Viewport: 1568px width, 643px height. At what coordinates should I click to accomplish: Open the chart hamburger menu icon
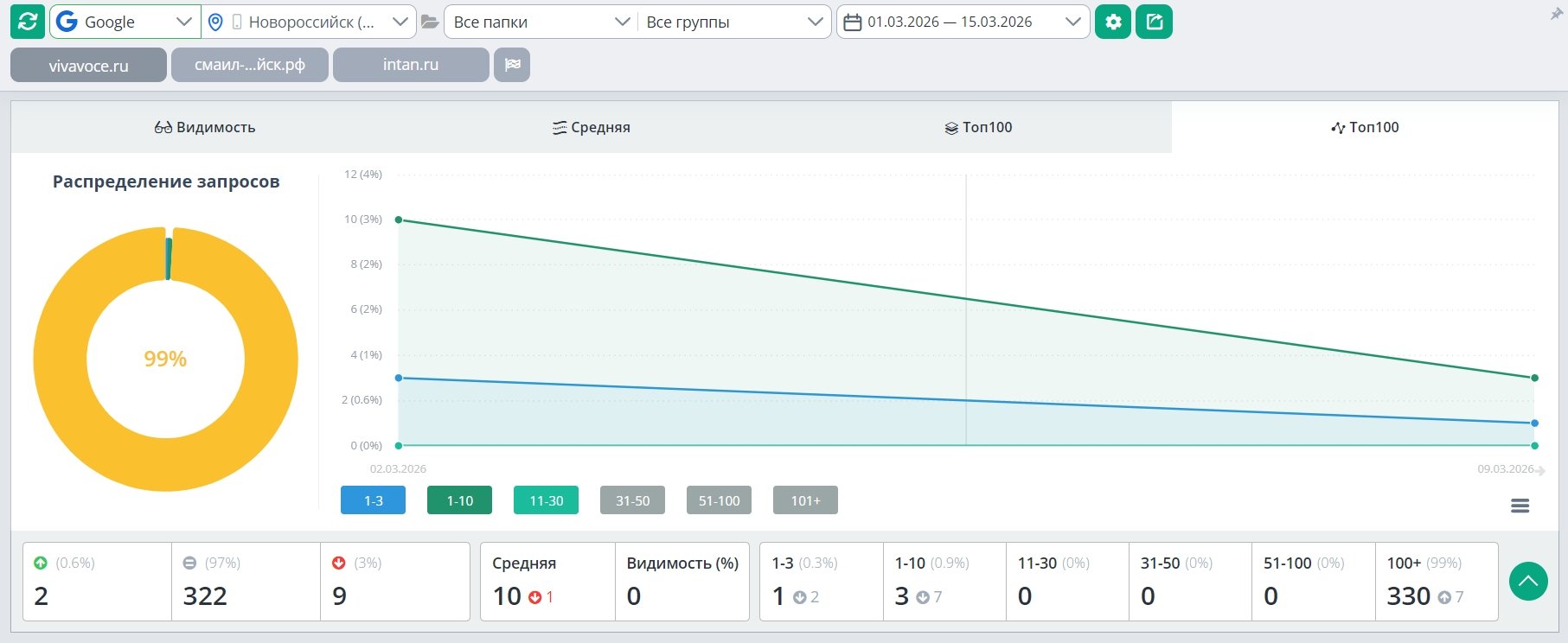tap(1520, 506)
